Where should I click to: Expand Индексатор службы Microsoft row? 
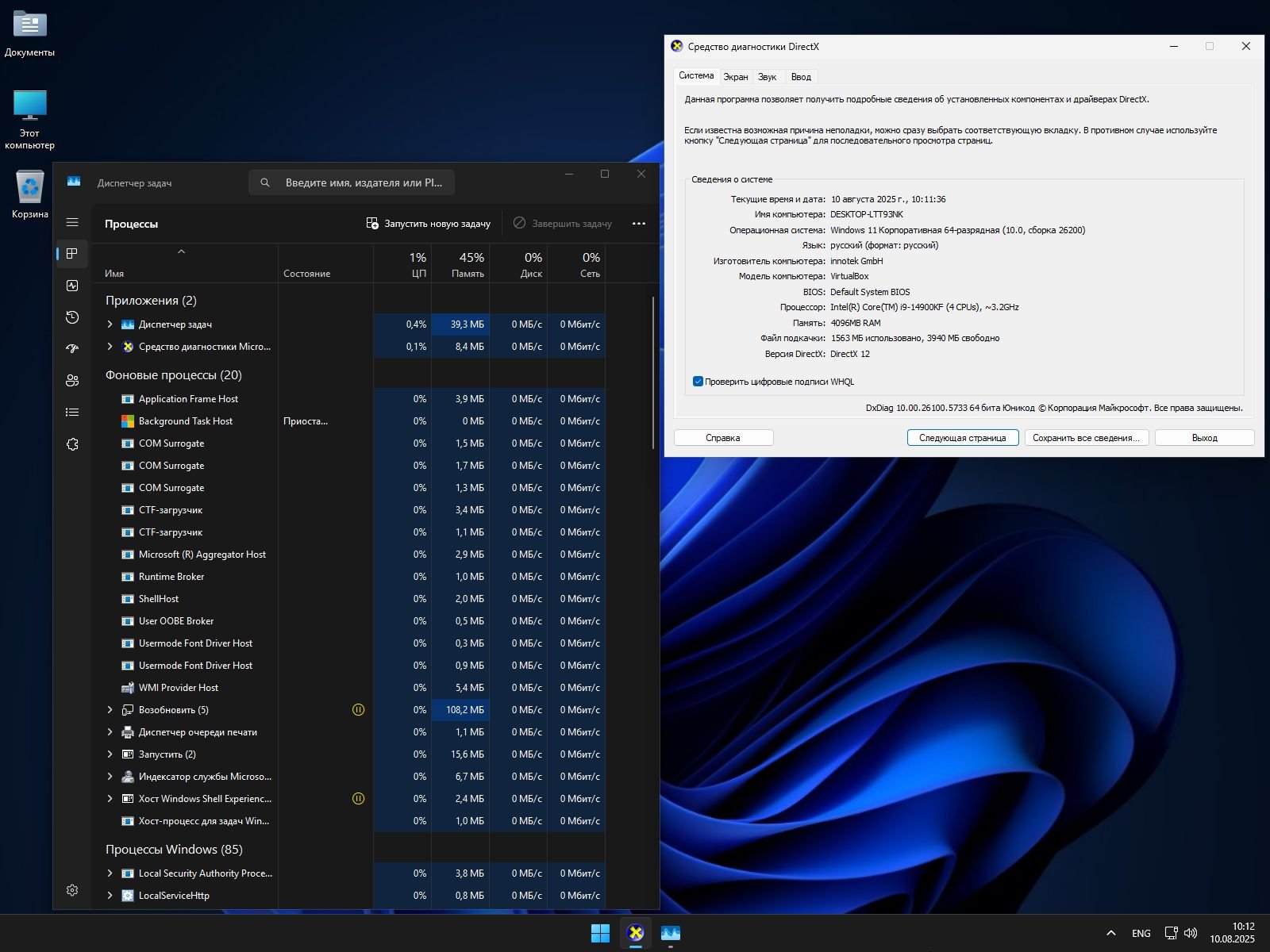pyautogui.click(x=110, y=777)
